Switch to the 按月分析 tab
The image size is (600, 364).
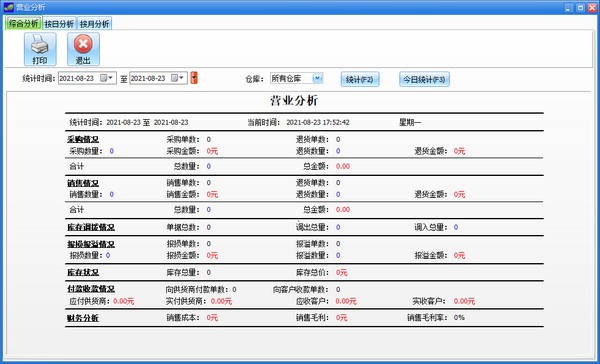(x=94, y=24)
